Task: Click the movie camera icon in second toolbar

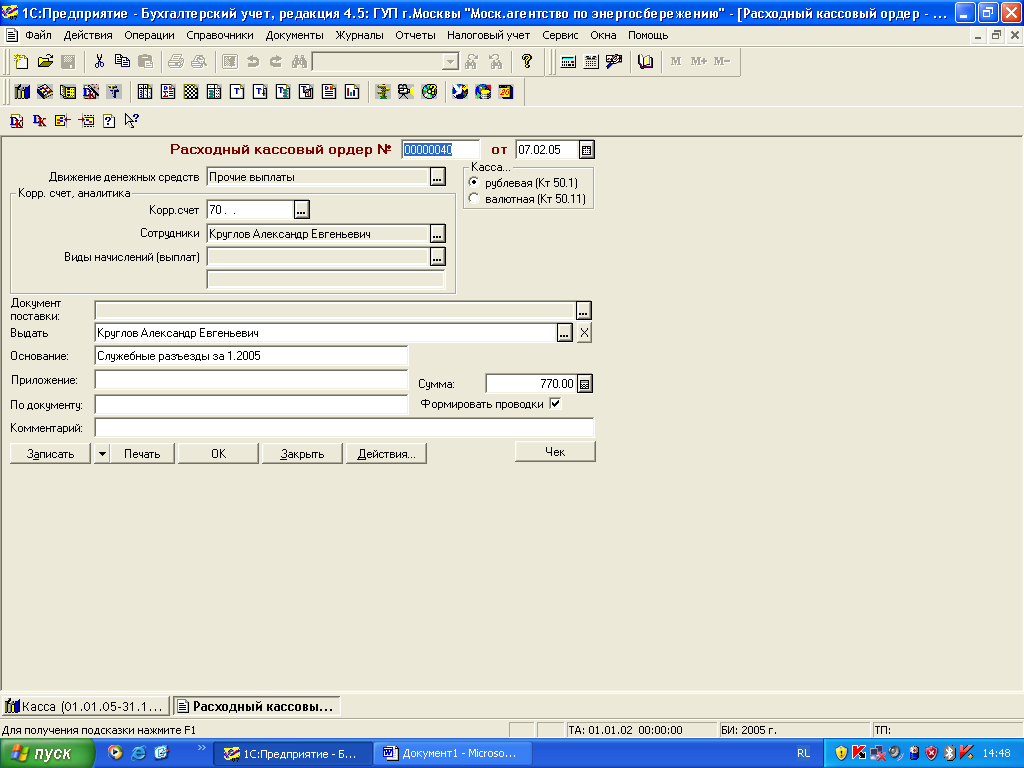Action: (406, 92)
